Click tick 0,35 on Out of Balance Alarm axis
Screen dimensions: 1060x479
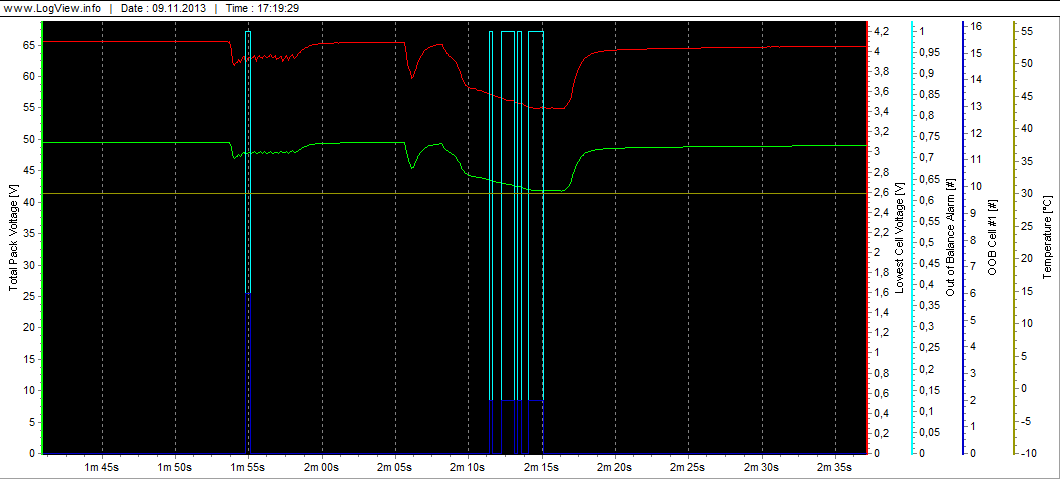pos(927,305)
